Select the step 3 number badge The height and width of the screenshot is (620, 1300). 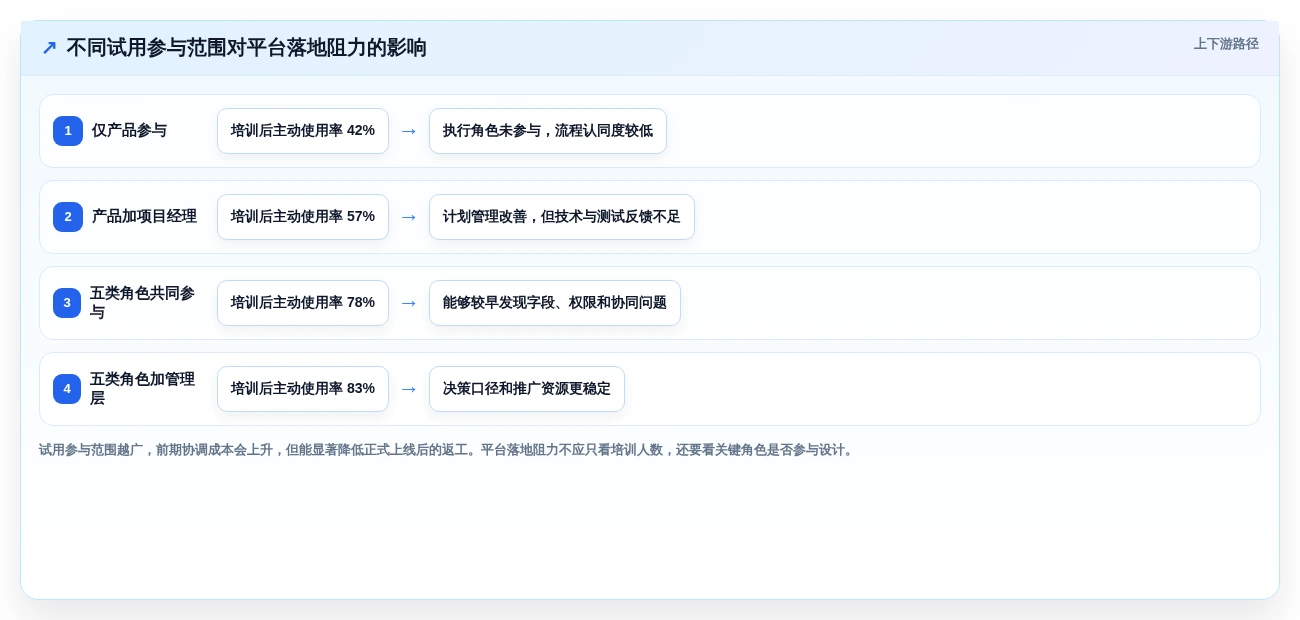point(68,303)
